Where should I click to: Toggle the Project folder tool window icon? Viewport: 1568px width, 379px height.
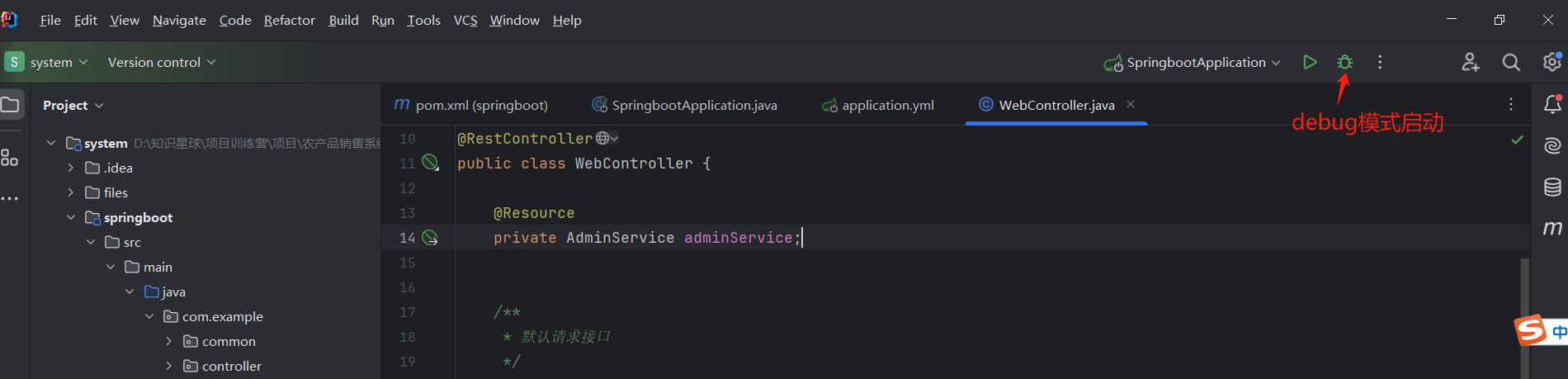coord(10,105)
